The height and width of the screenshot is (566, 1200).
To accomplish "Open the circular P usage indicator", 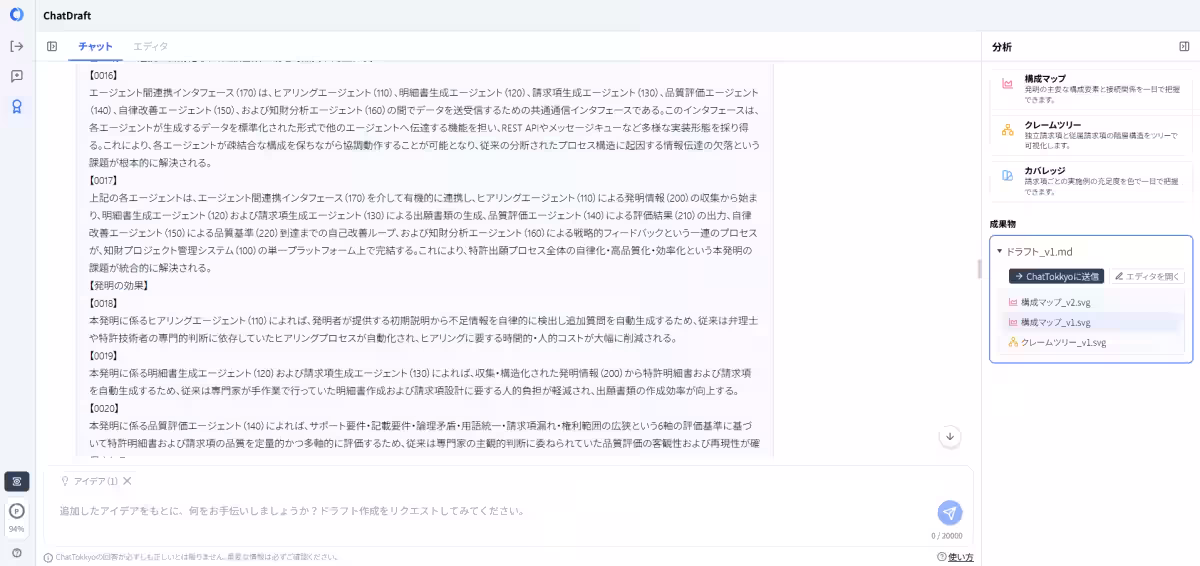I will (16, 510).
